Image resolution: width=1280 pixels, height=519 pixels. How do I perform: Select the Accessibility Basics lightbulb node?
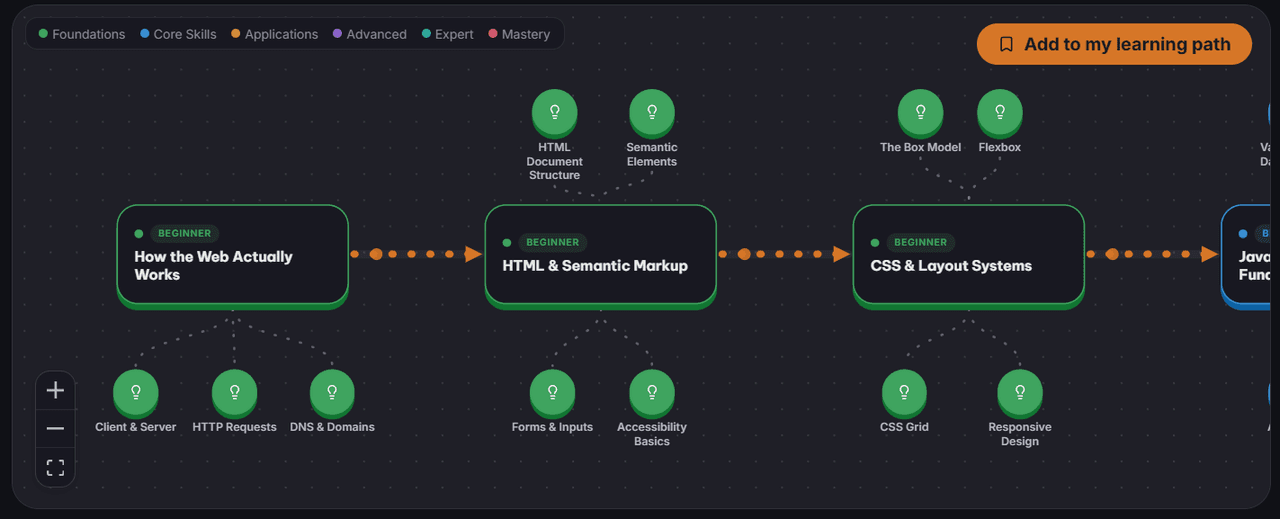tap(652, 392)
